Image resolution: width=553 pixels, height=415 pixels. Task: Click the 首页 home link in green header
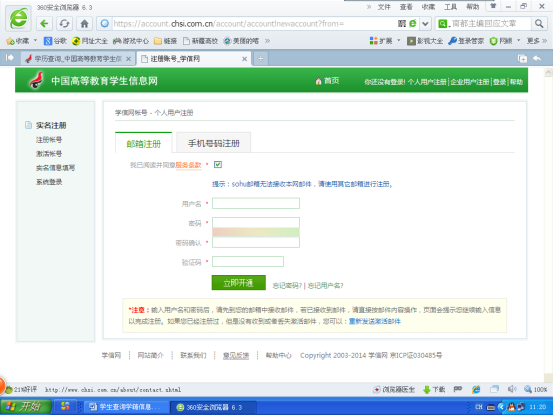tap(327, 81)
